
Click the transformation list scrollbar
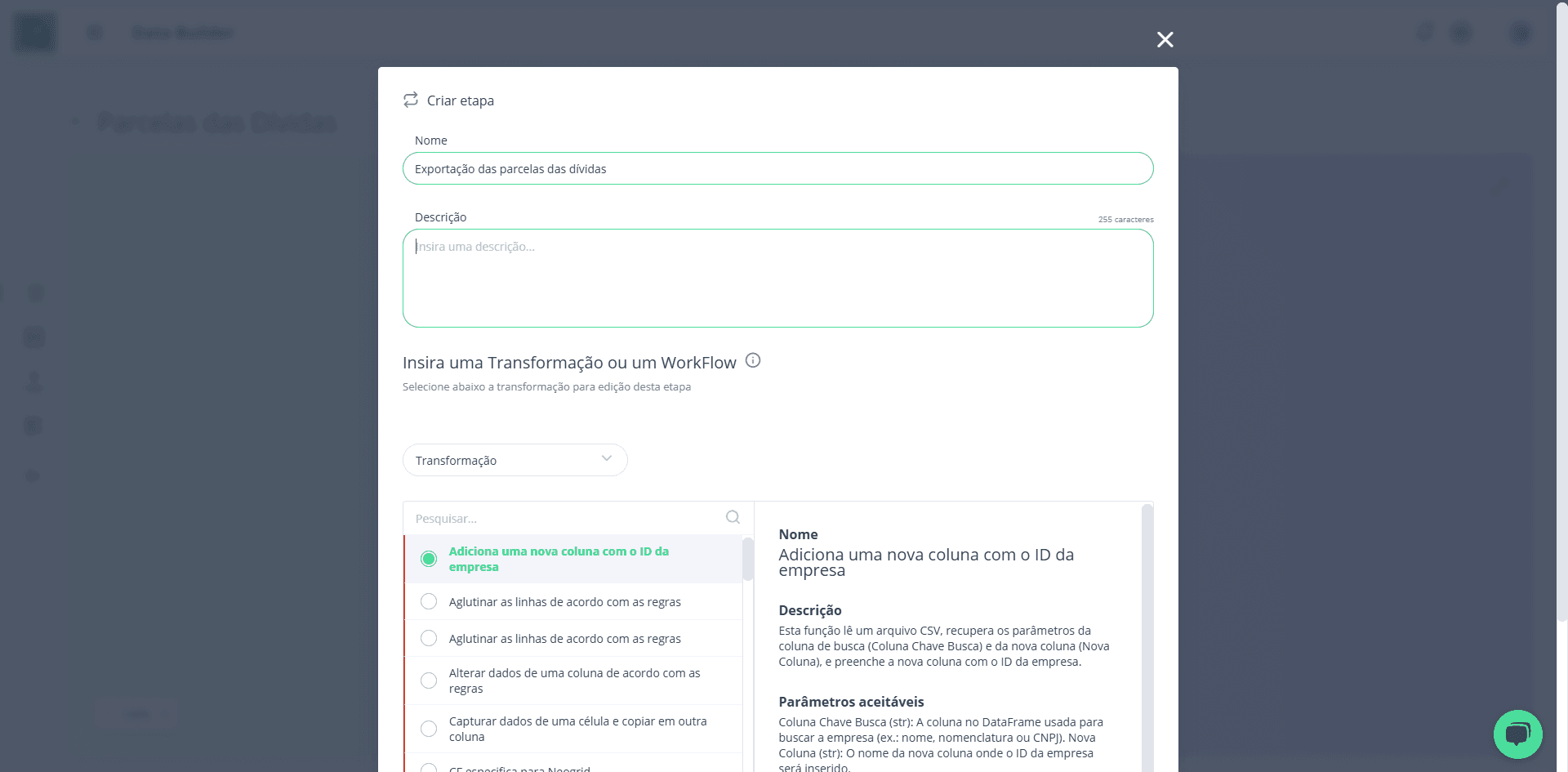pos(747,559)
